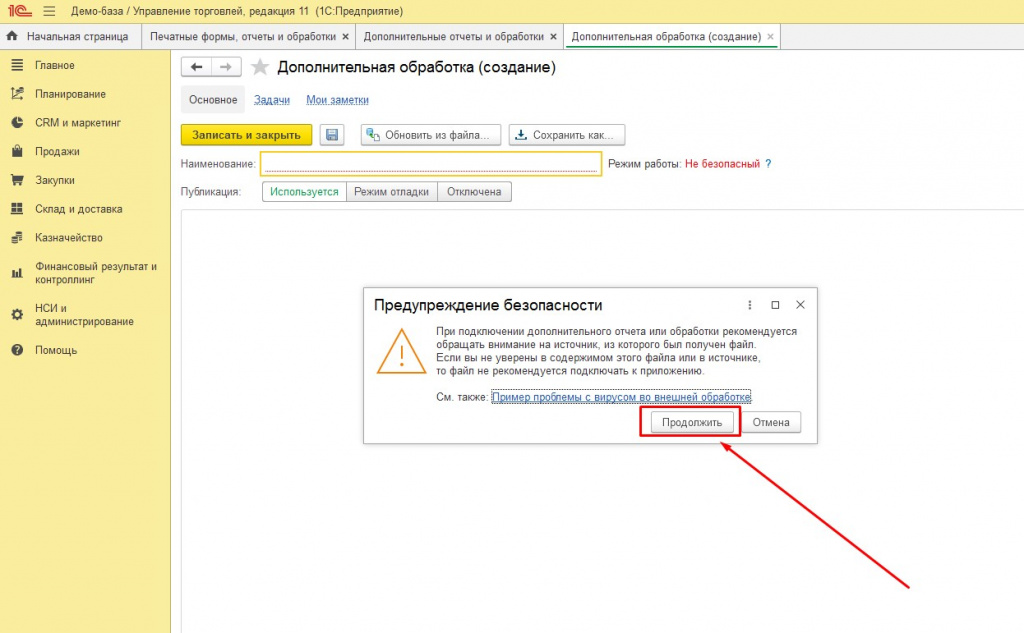Set publication to Отключена
The image size is (1024, 633).
point(474,192)
